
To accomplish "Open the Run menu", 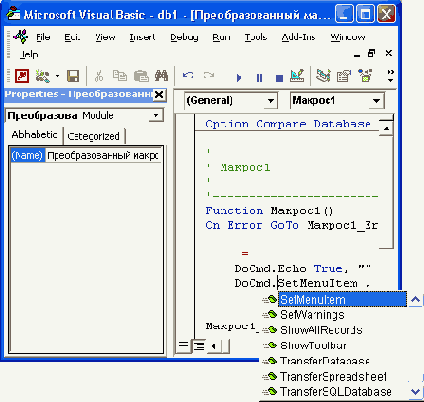I will [221, 37].
